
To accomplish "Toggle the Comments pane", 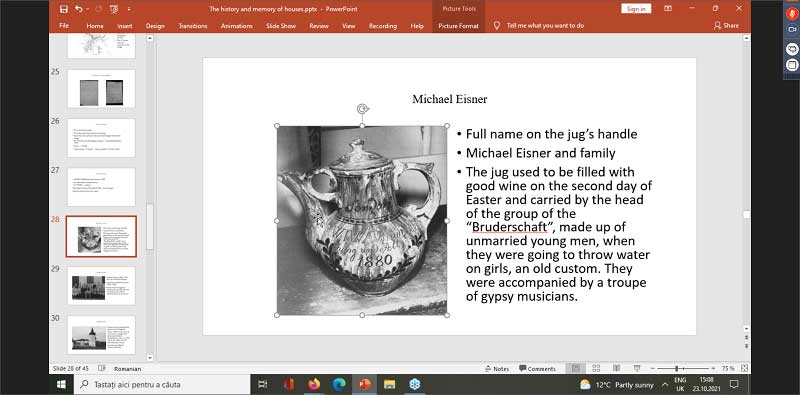I will 537,368.
